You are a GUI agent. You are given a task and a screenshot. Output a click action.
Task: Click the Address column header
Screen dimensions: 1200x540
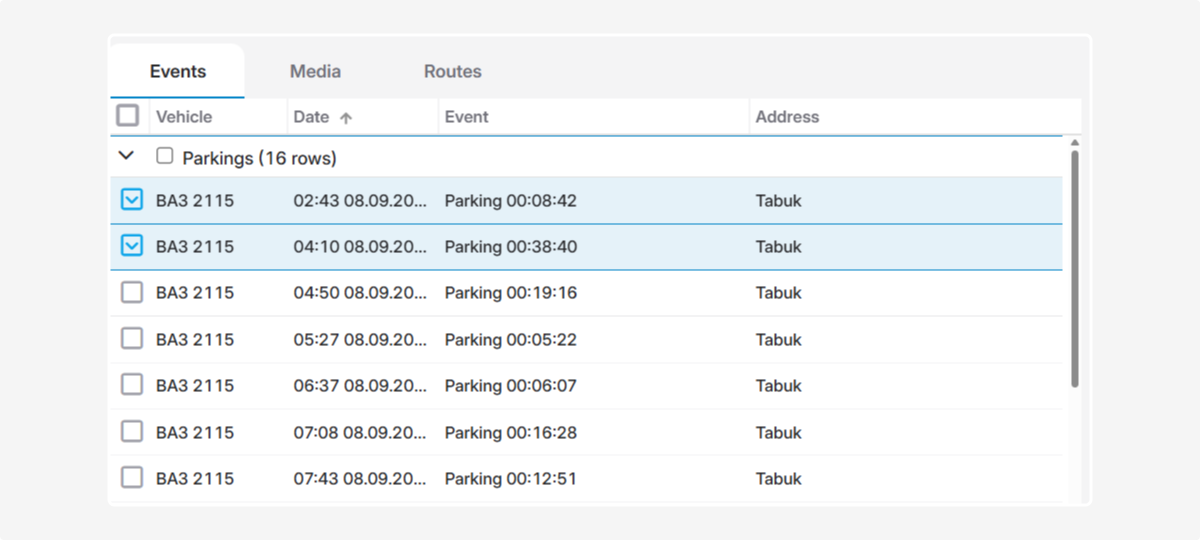(787, 117)
